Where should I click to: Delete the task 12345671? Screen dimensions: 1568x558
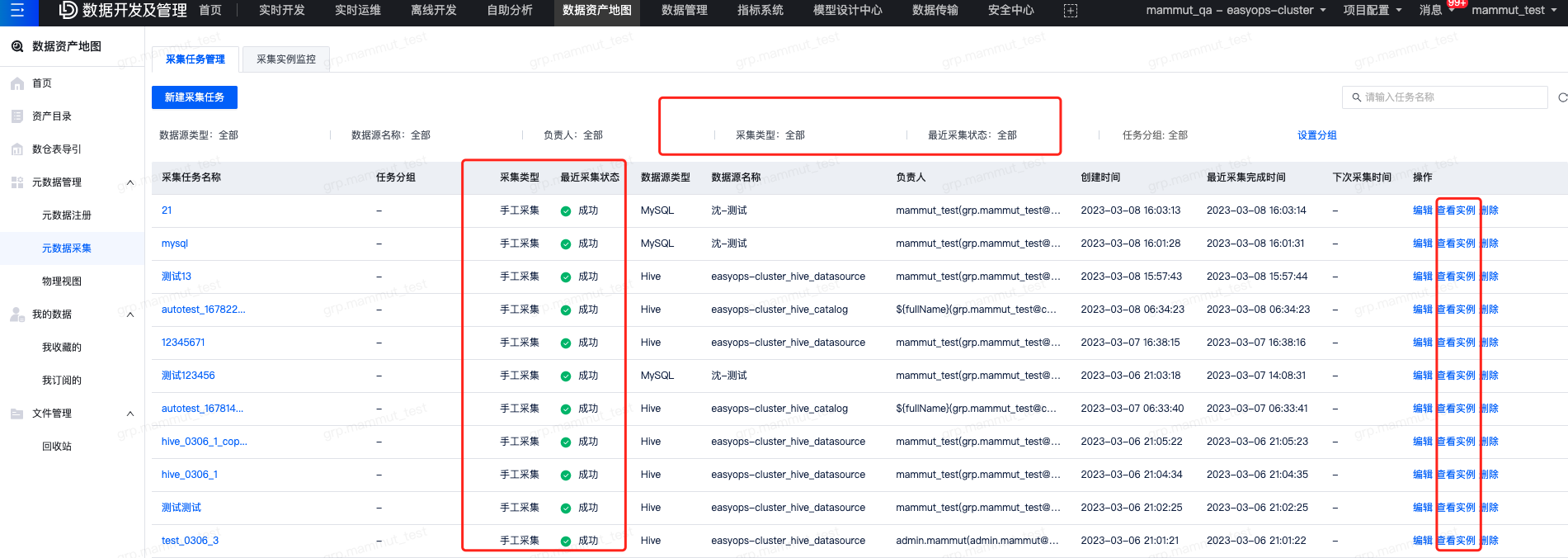click(1490, 343)
